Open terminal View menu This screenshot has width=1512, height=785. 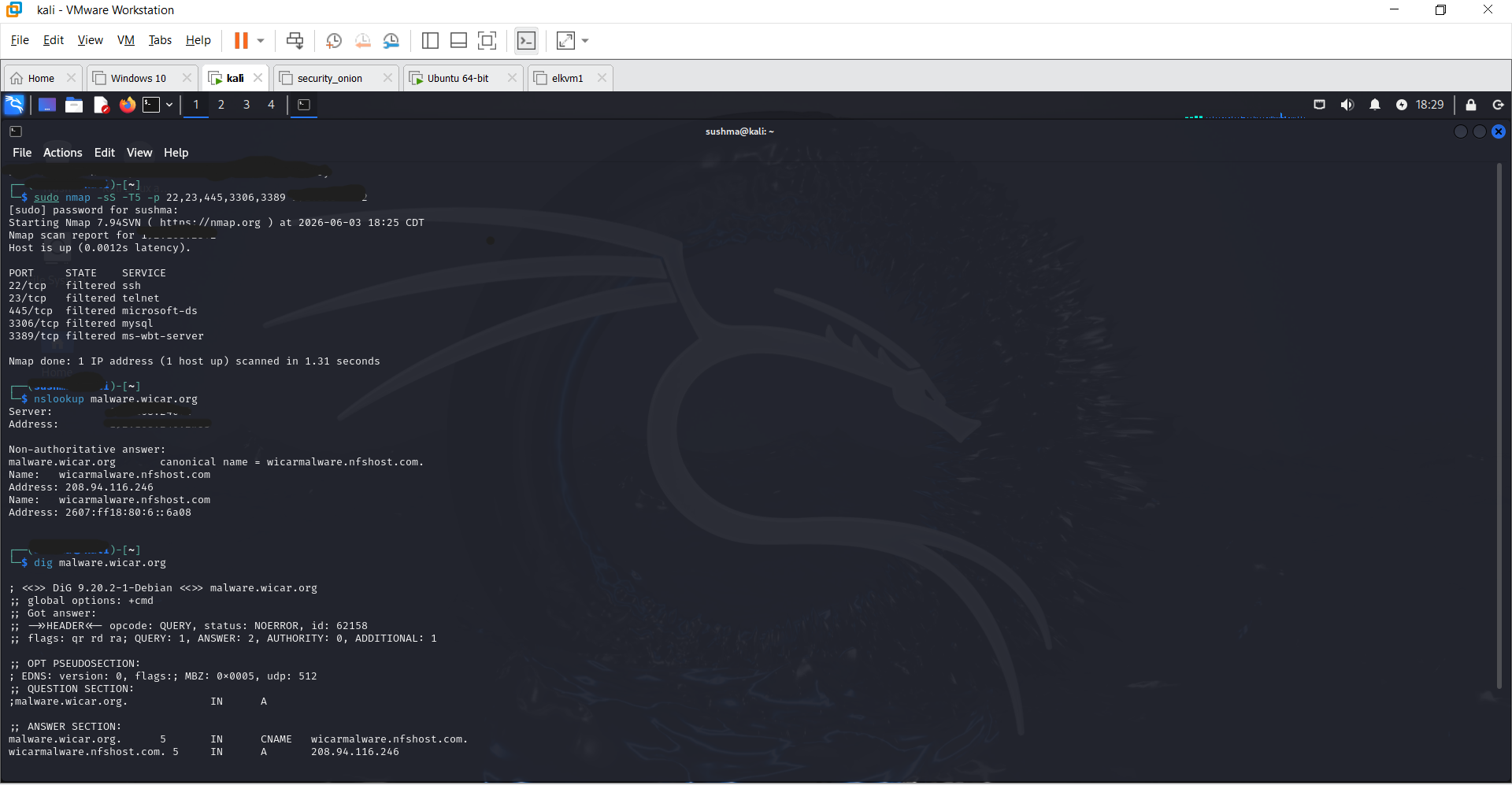pos(139,153)
